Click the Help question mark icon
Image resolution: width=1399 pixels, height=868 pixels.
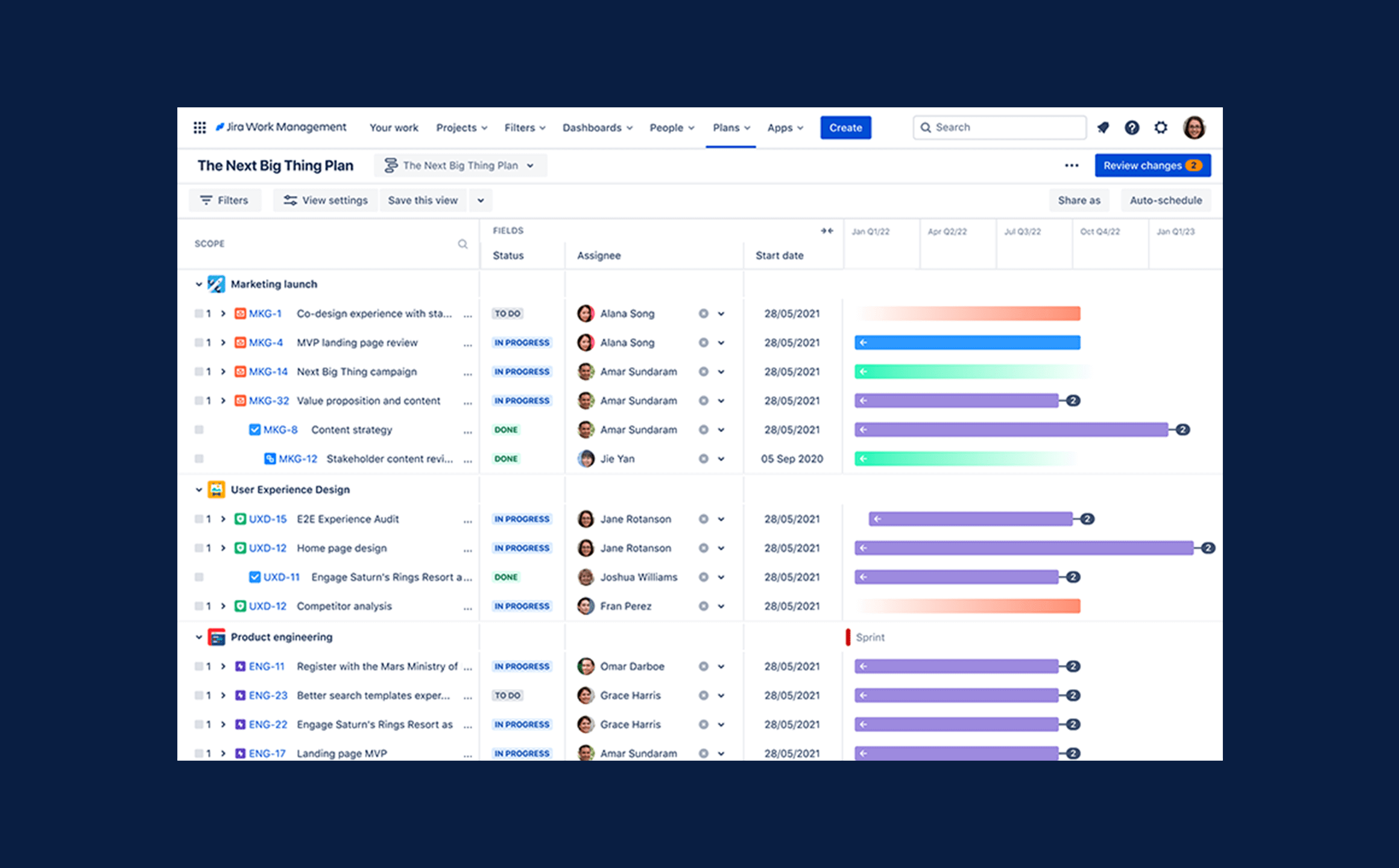point(1132,127)
